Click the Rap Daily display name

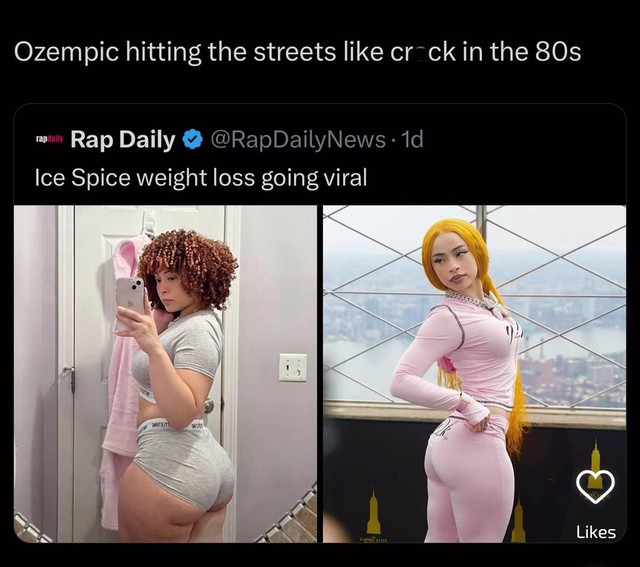tap(123, 139)
